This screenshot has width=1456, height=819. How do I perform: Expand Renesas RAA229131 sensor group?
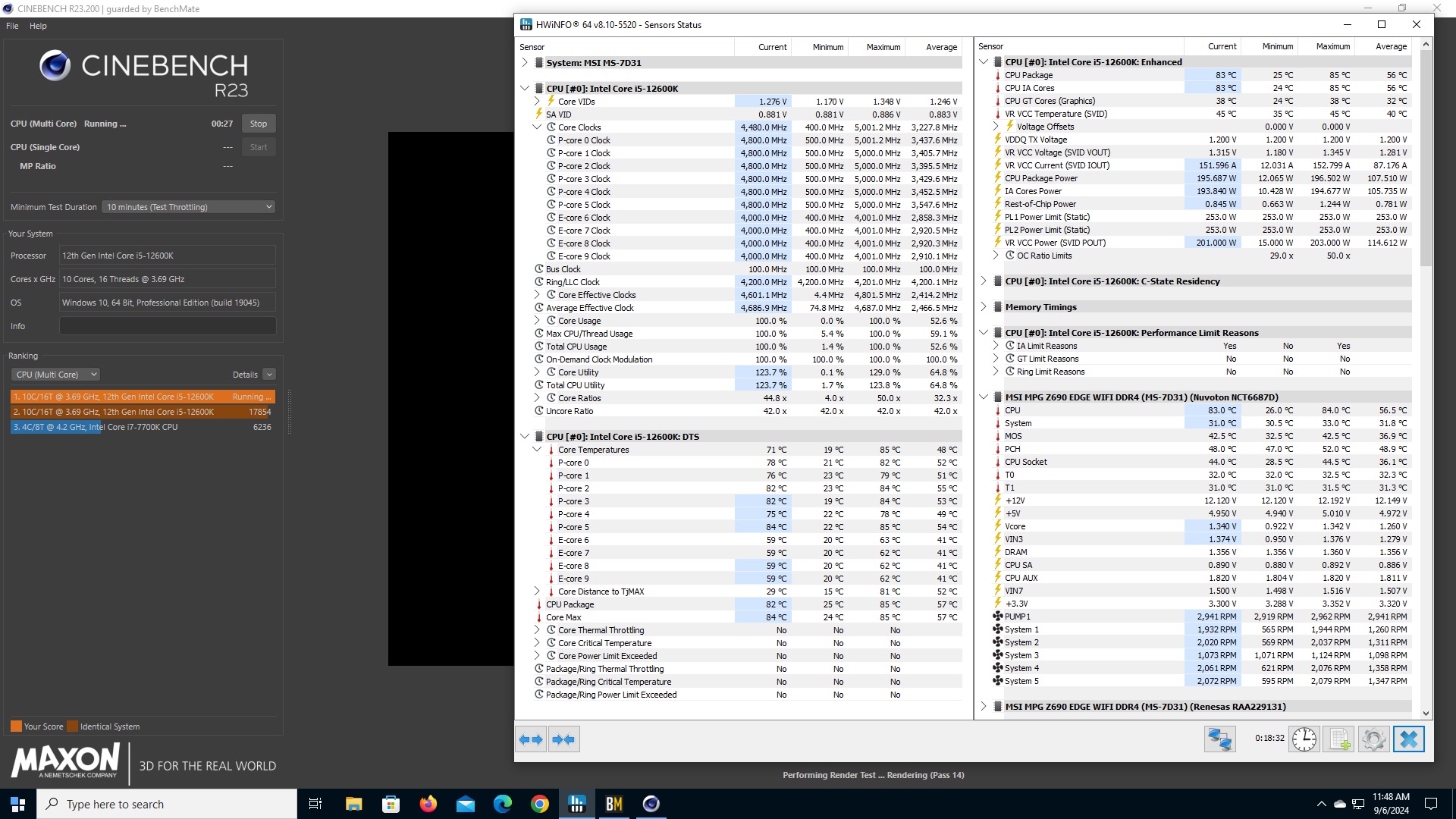click(x=984, y=707)
